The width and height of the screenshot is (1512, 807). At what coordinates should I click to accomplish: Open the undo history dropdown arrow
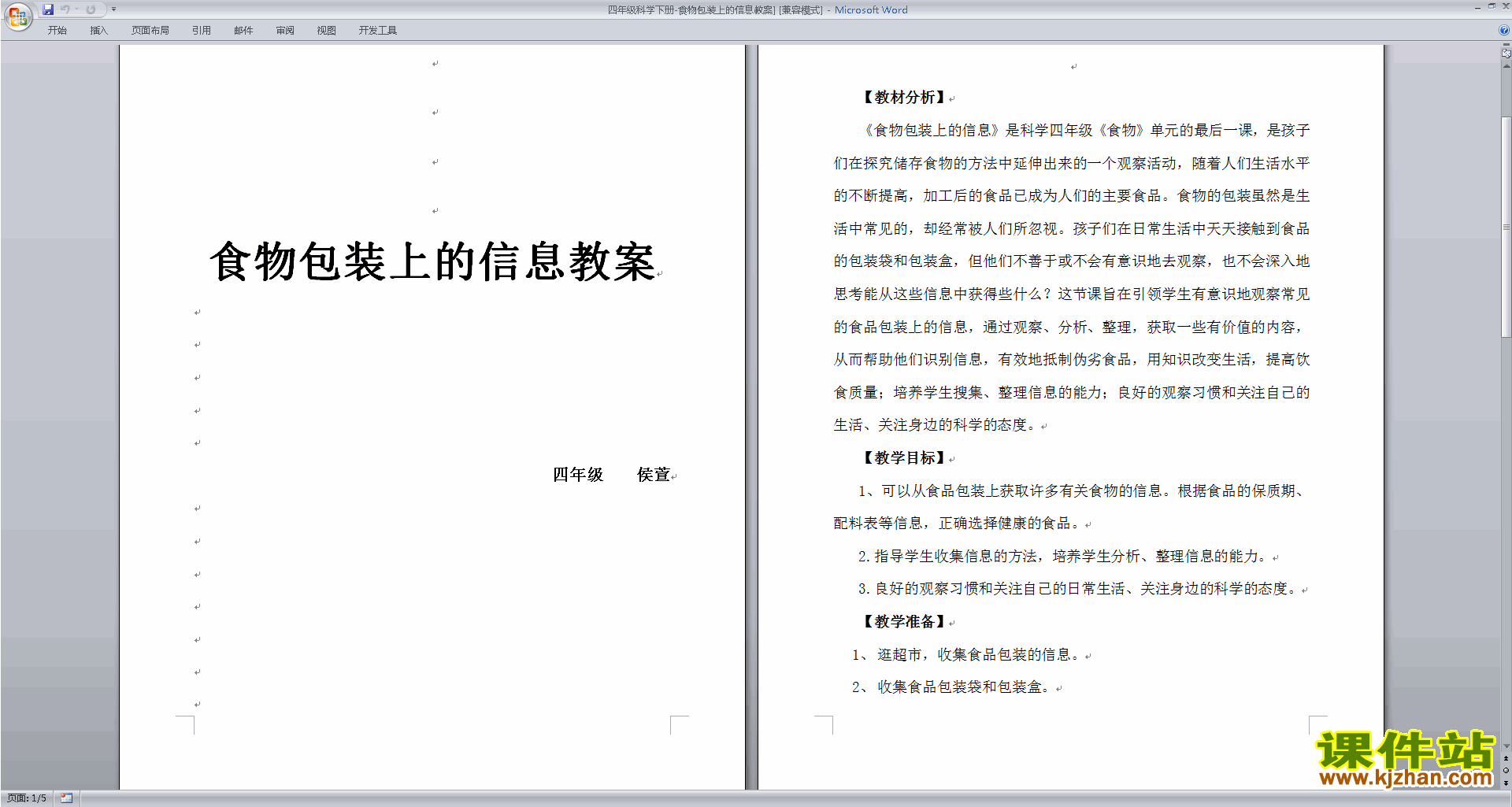point(76,9)
